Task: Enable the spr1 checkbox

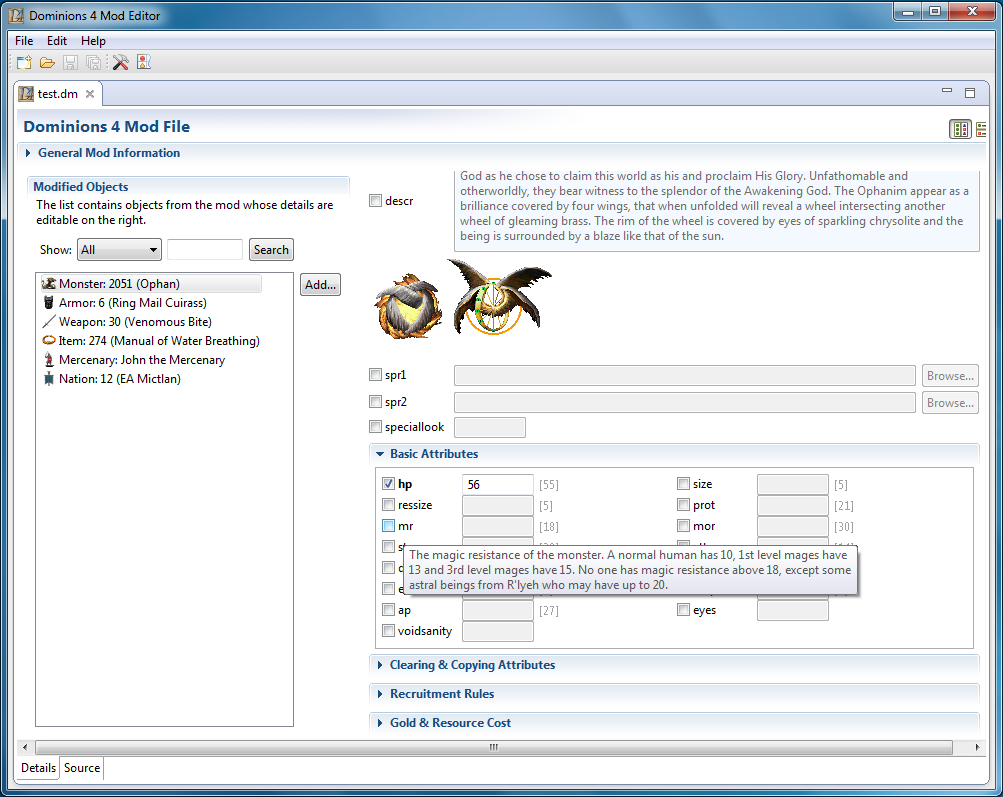Action: 375,375
